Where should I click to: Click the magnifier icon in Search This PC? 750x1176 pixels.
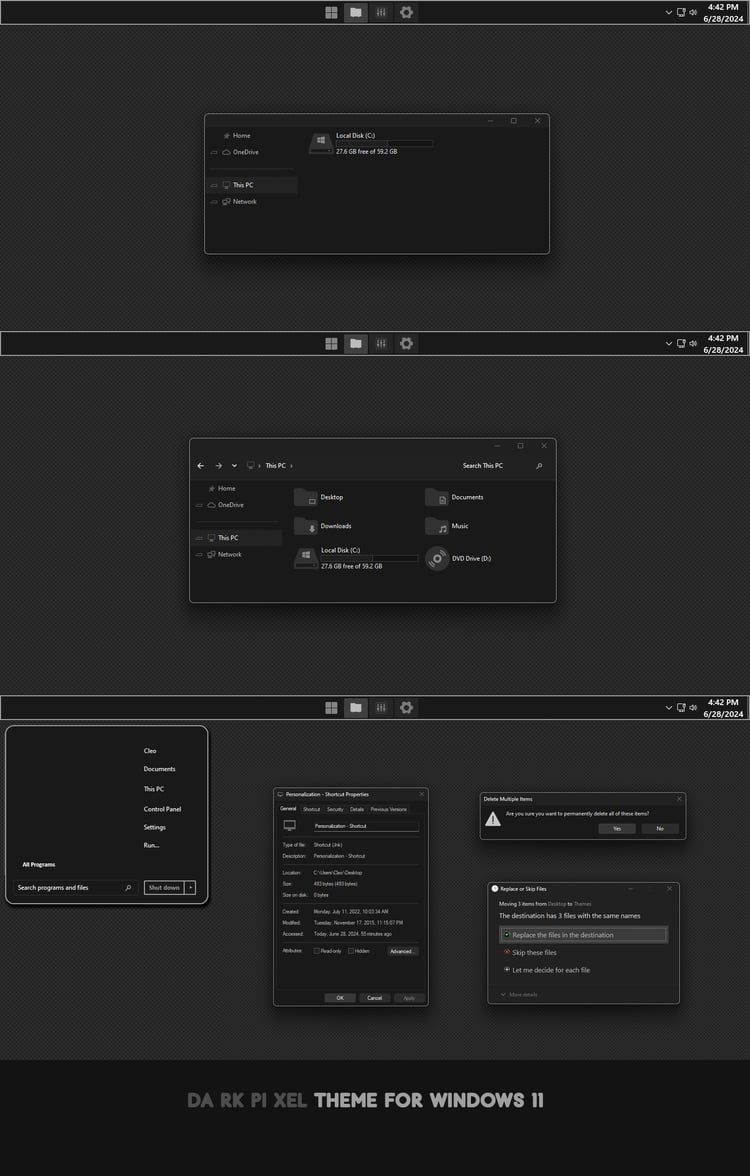(x=538, y=466)
